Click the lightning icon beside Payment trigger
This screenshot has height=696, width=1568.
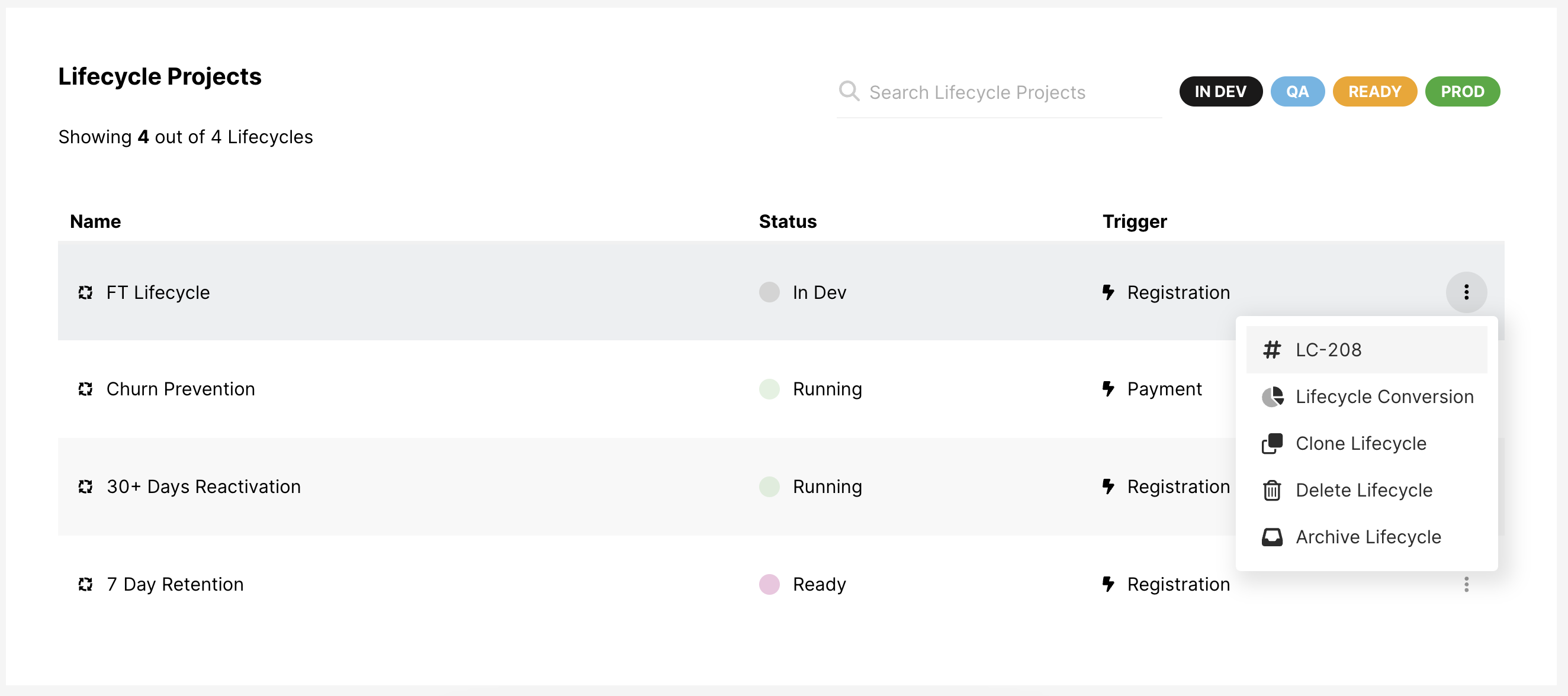[1108, 389]
